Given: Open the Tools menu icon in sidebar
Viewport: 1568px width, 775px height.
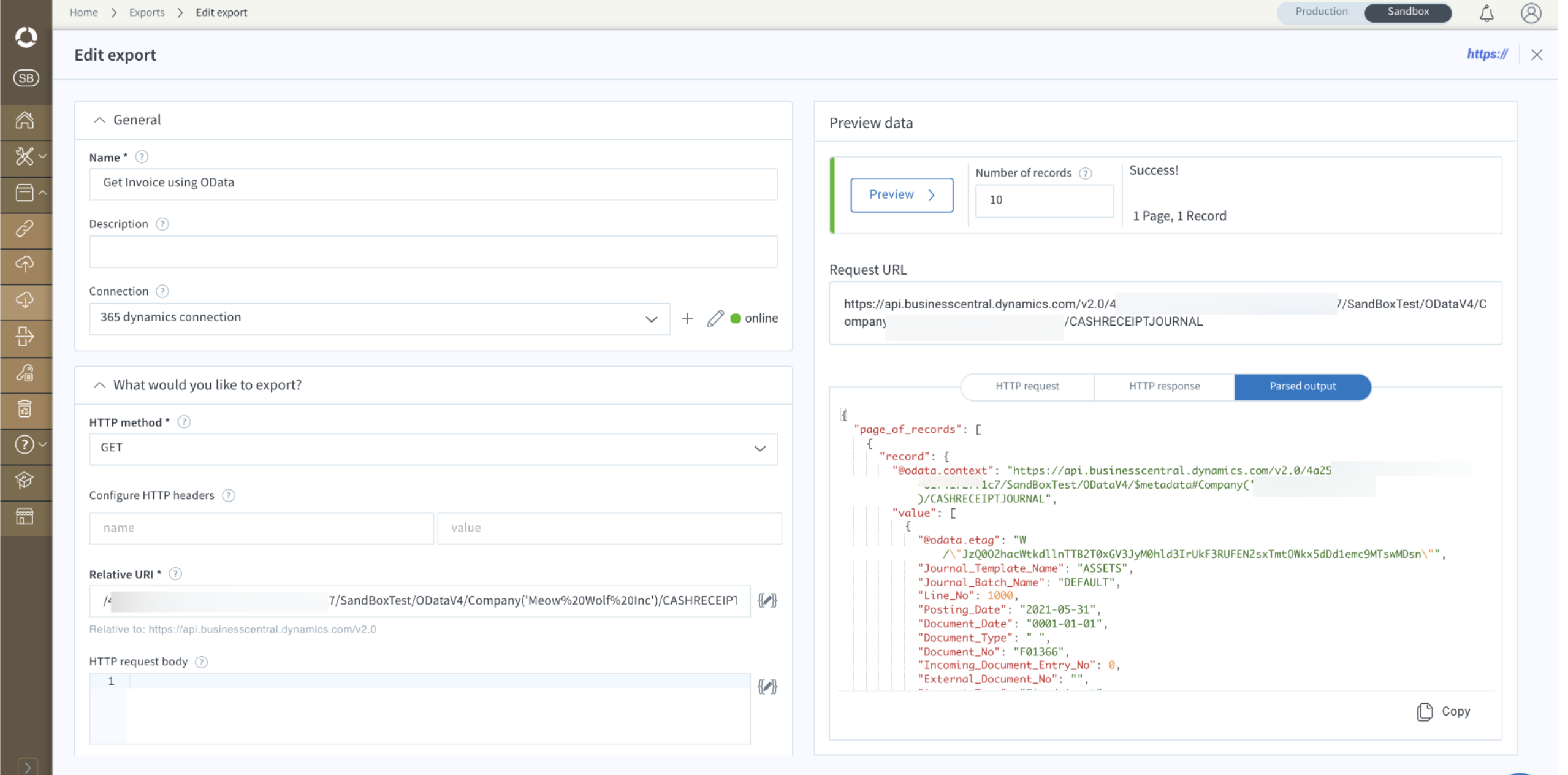Looking at the screenshot, I should (23, 156).
